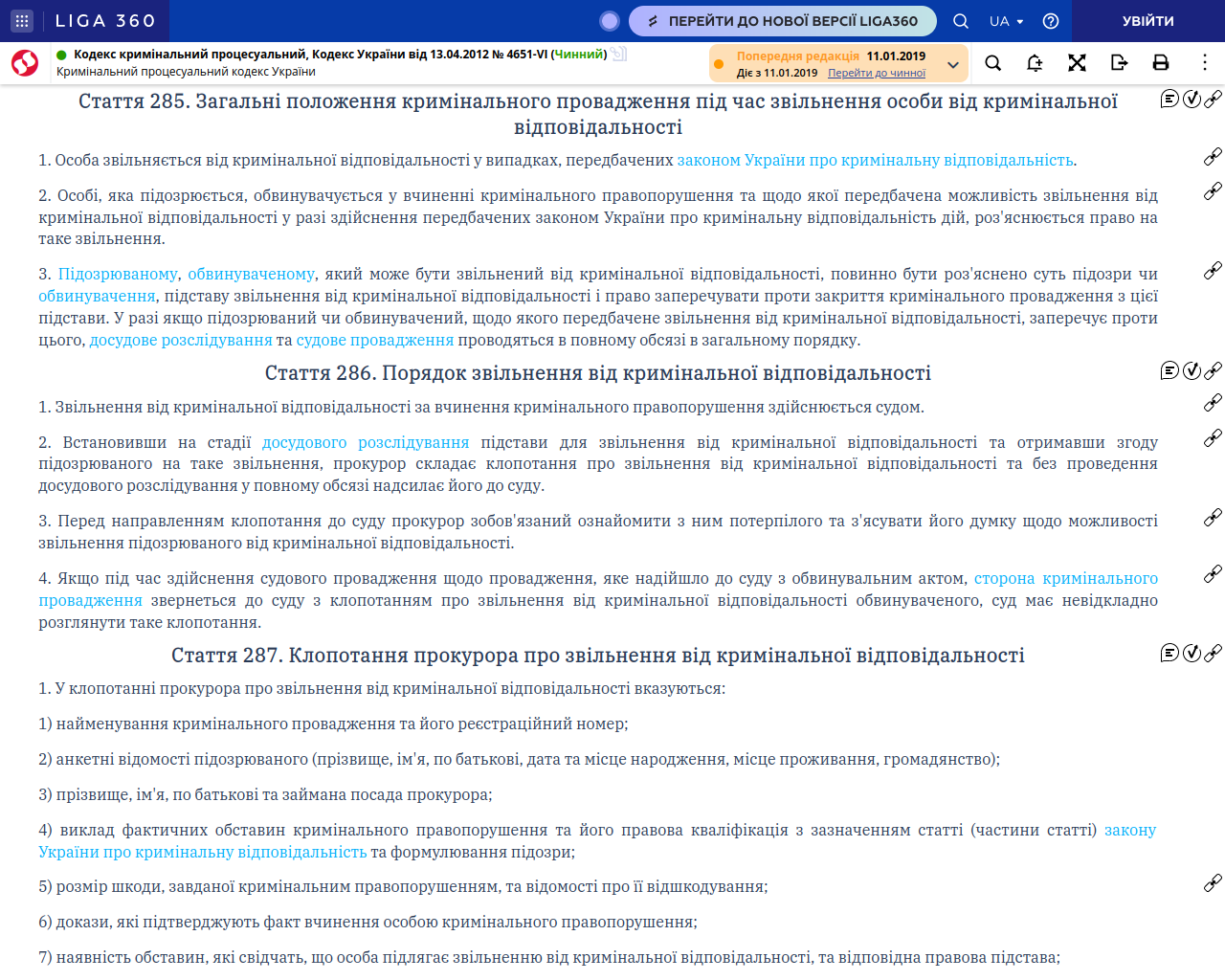Open the link icon for Стаття 287
The width and height of the screenshot is (1225, 980).
(1213, 653)
